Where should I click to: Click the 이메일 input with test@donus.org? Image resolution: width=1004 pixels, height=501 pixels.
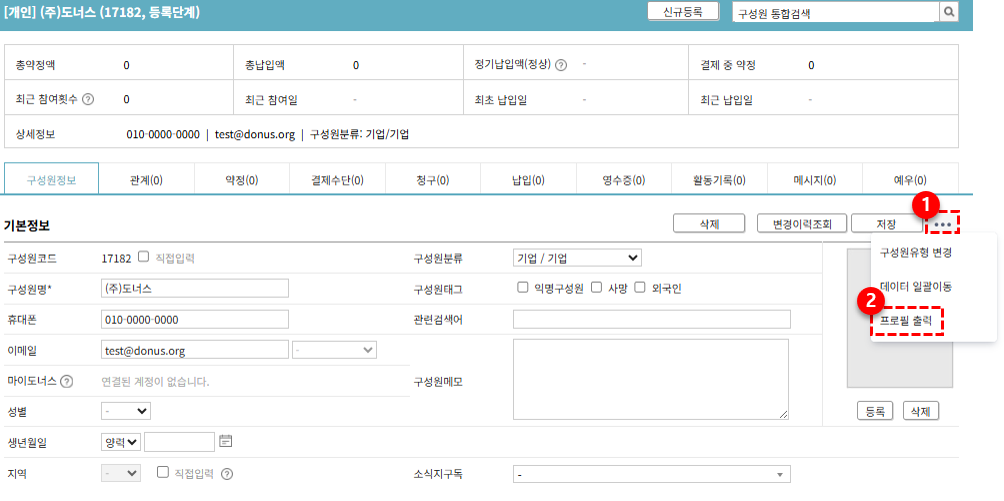(x=195, y=350)
